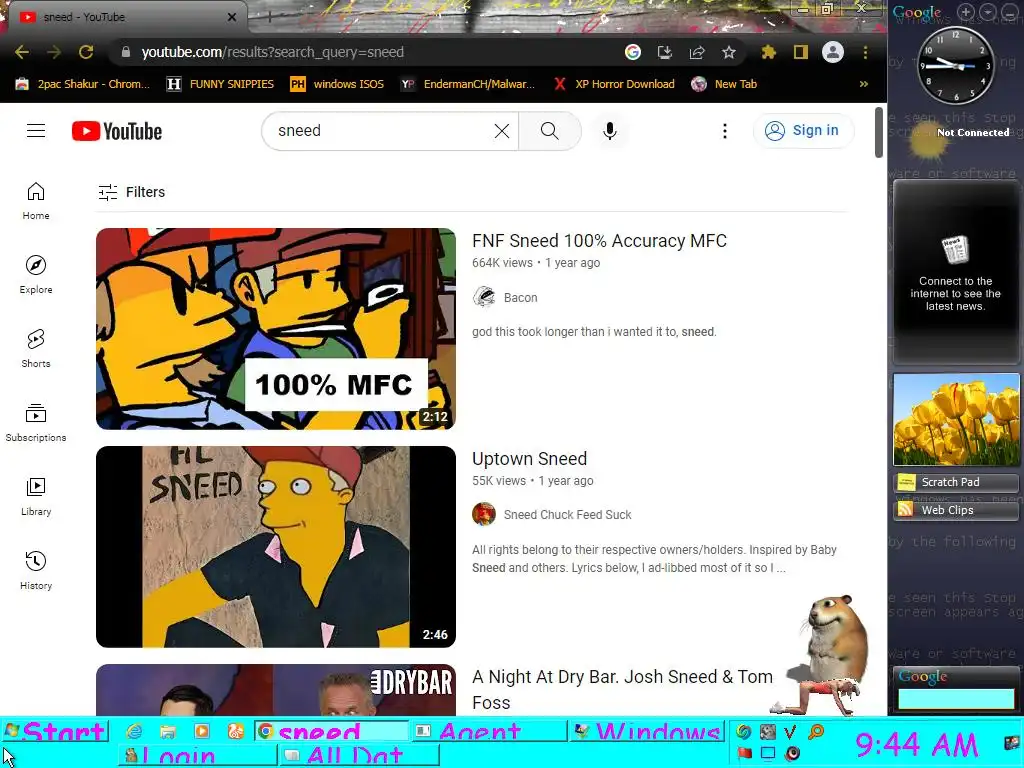
Task: Go to Home in the sidebar
Action: coord(36,200)
